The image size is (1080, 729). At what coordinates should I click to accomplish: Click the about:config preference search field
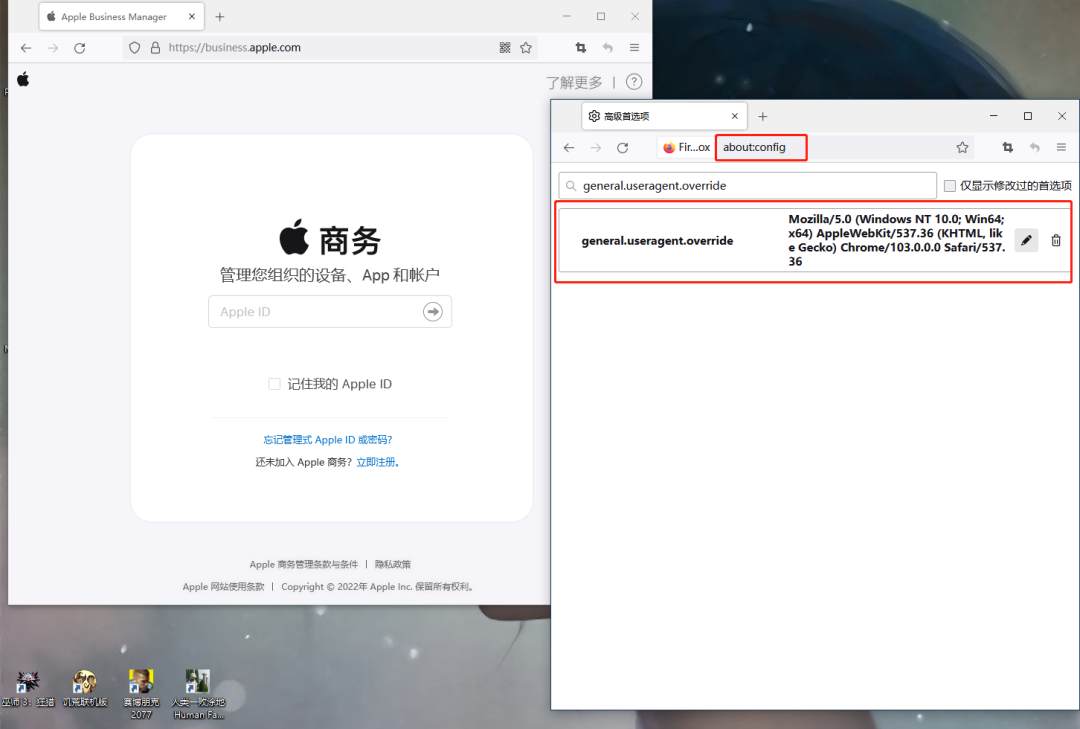point(747,185)
